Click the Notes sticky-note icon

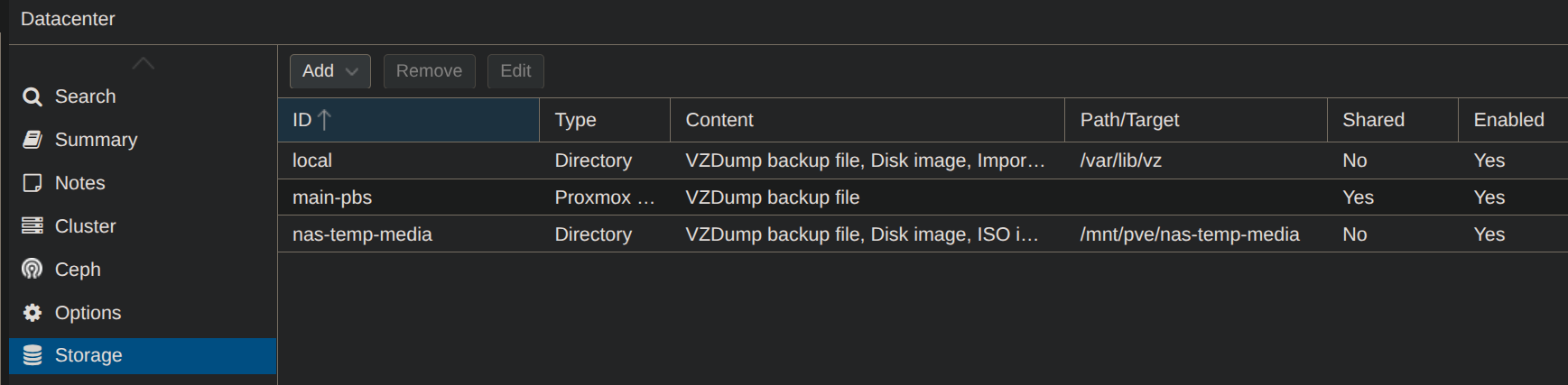coord(32,183)
